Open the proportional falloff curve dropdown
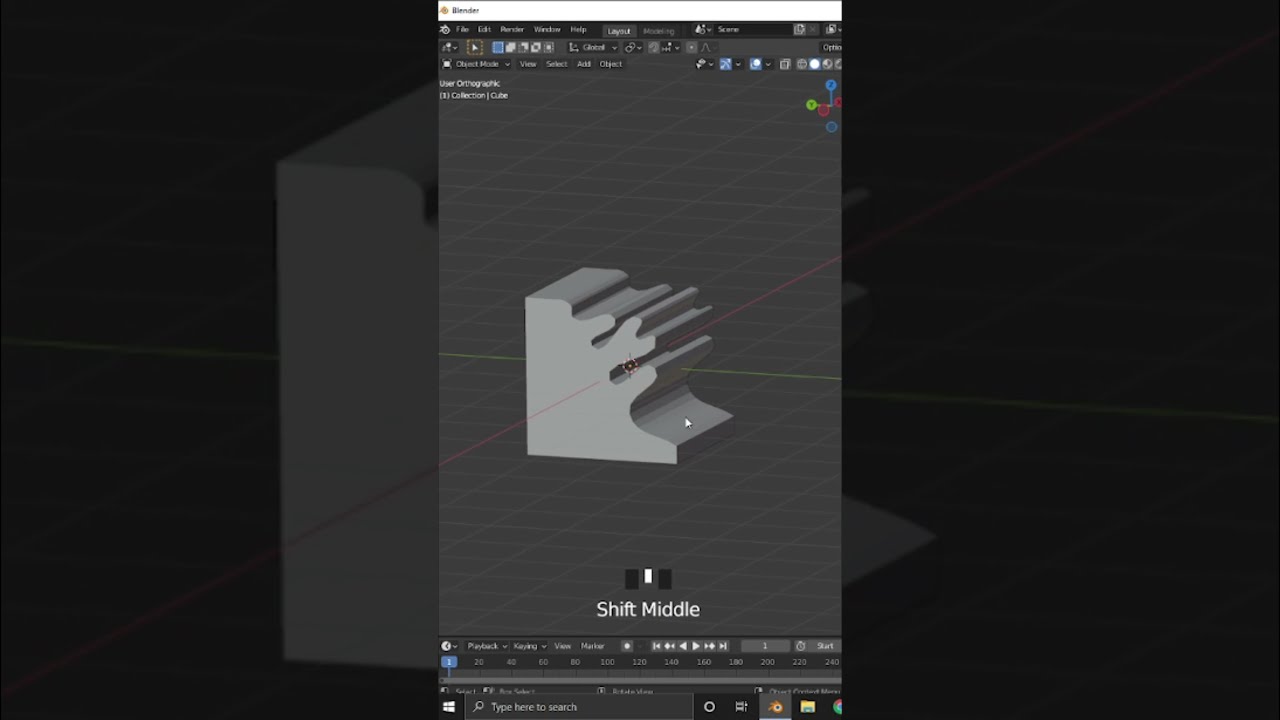 (x=708, y=47)
